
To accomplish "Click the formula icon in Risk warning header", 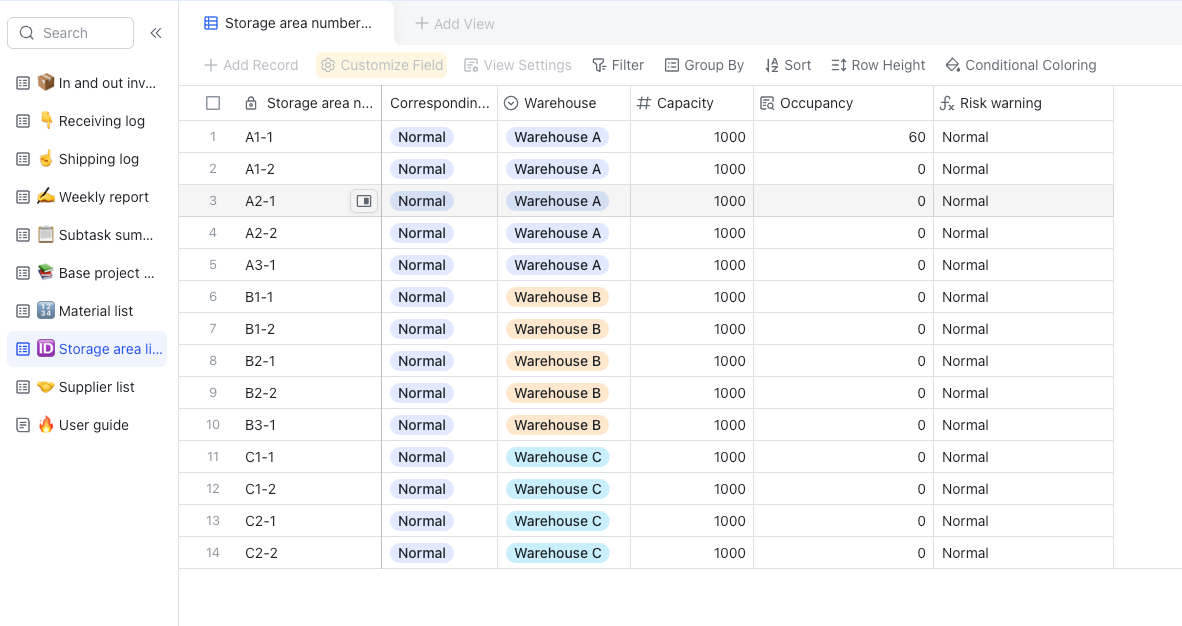I will [947, 103].
